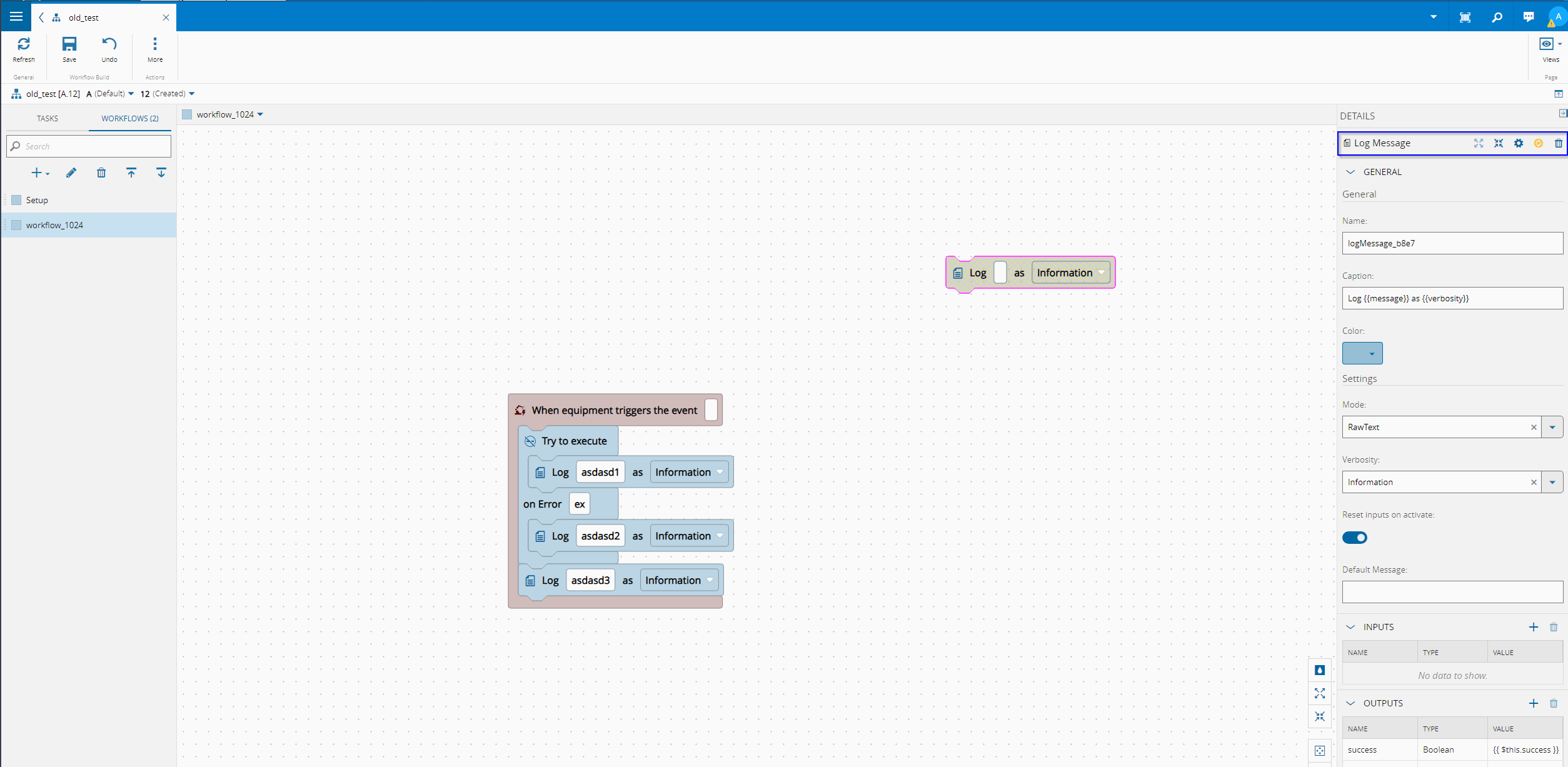Viewport: 1568px width, 767px height.
Task: Open the Mode RawText dropdown
Action: click(x=1552, y=427)
